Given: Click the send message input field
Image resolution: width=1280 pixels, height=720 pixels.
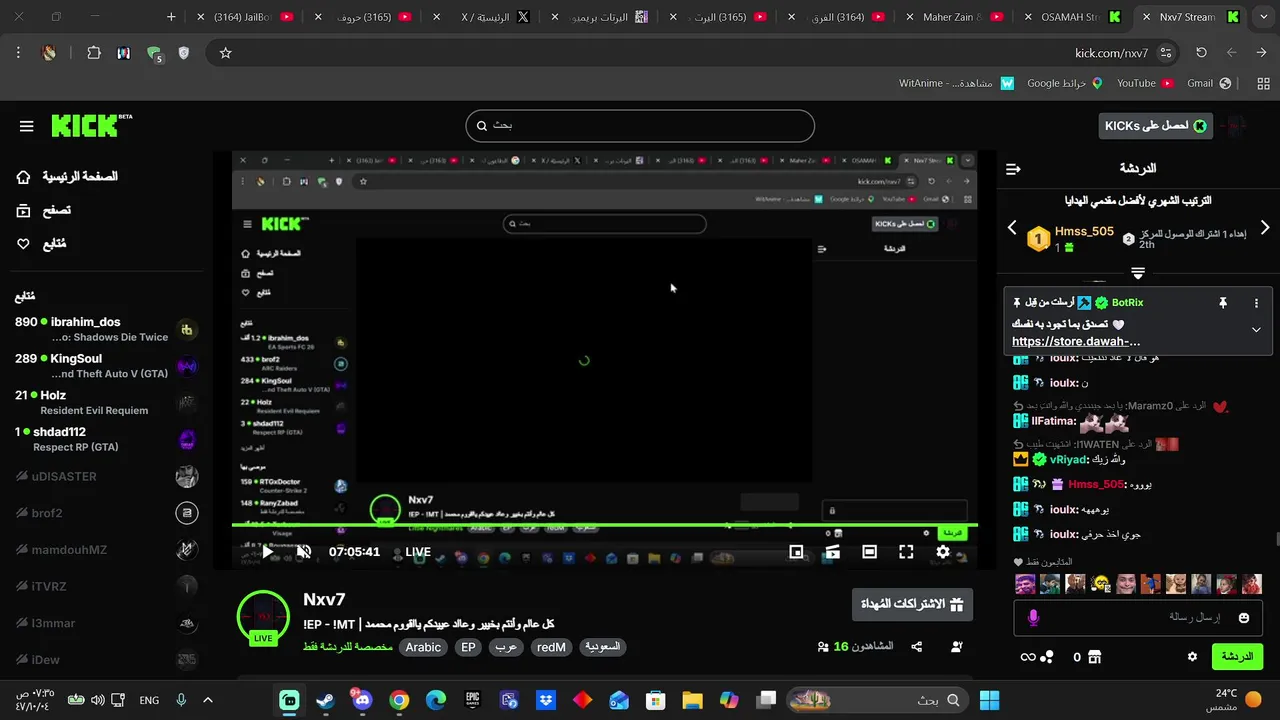Looking at the screenshot, I should [1138, 618].
